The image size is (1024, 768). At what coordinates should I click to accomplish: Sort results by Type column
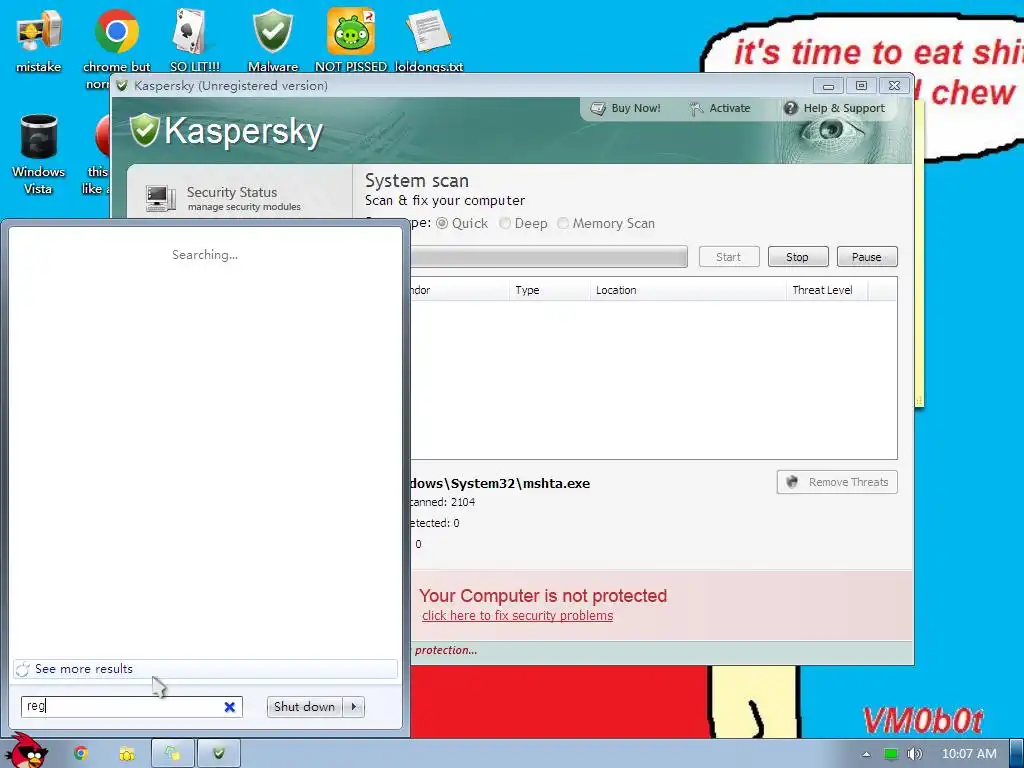click(x=549, y=290)
